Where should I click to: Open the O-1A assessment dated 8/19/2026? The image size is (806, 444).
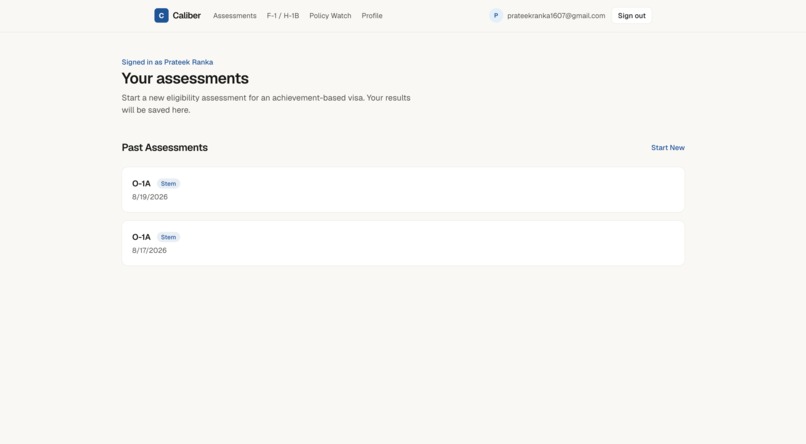click(403, 190)
